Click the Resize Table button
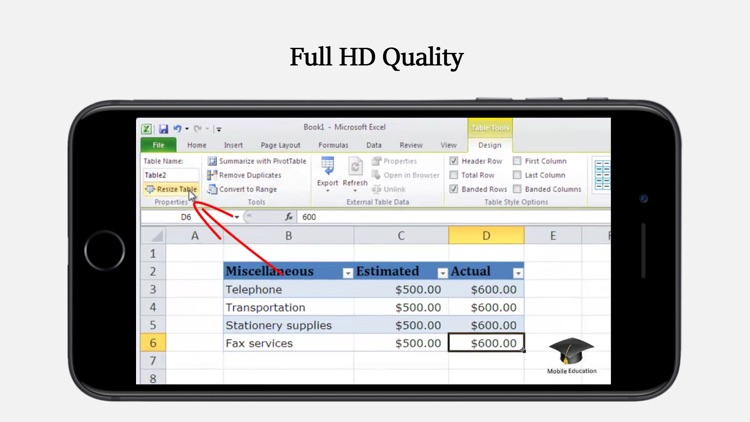The image size is (750, 422). pos(171,189)
